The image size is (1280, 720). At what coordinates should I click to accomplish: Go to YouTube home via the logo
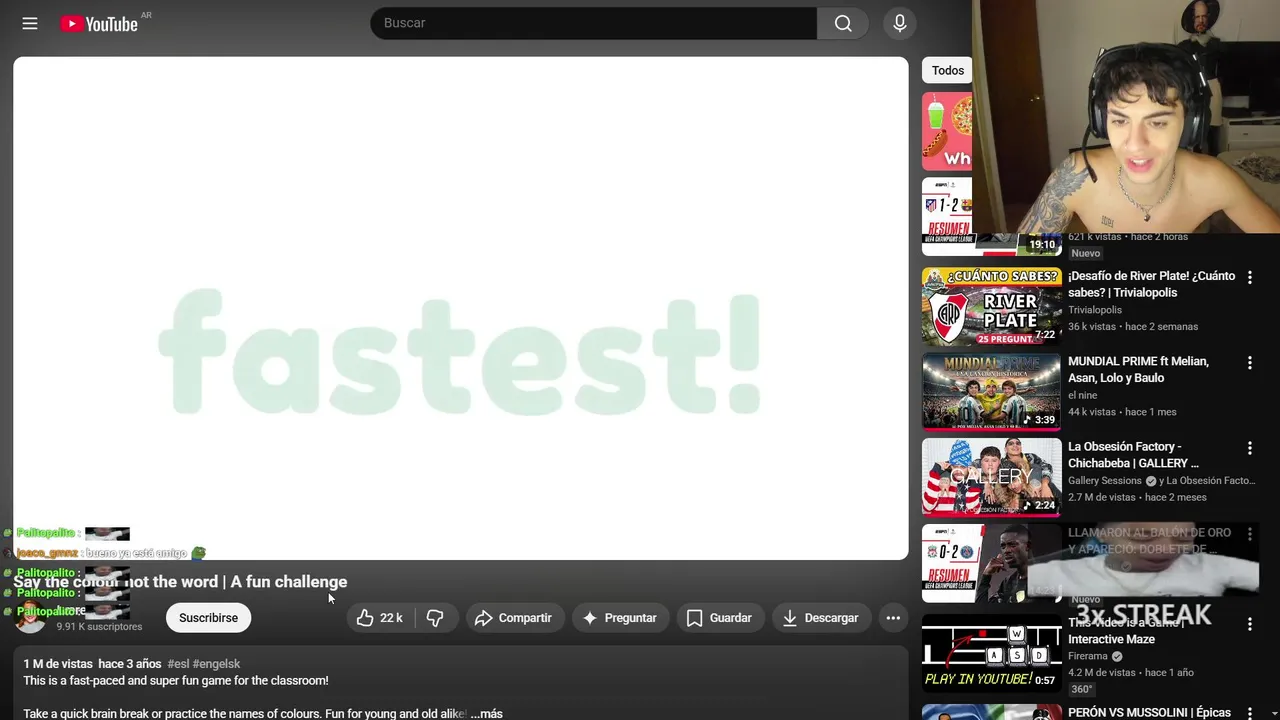(x=99, y=23)
